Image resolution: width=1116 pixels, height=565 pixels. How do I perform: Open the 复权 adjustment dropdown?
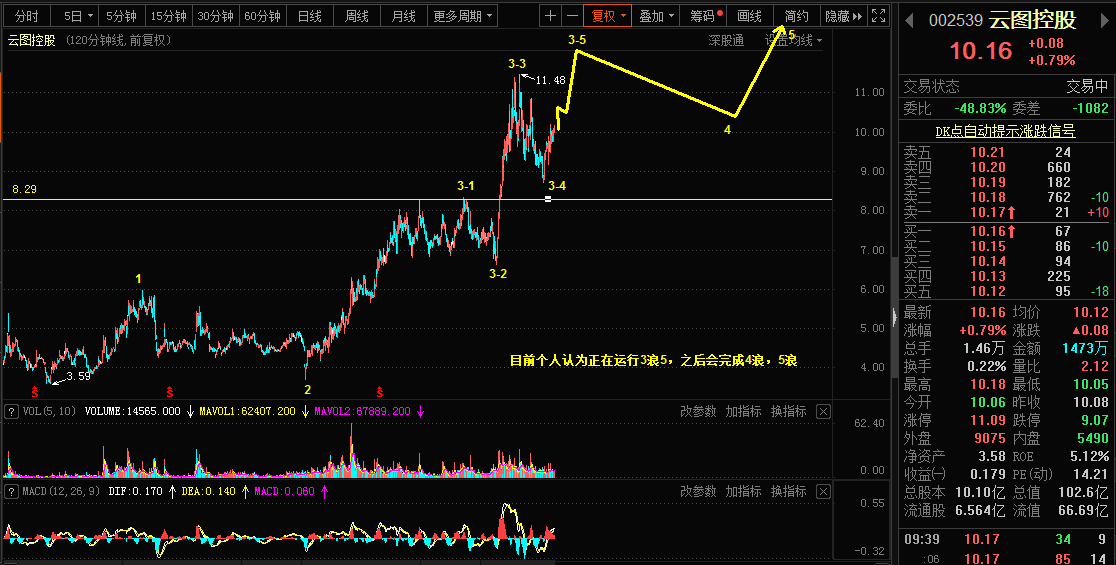tap(609, 16)
